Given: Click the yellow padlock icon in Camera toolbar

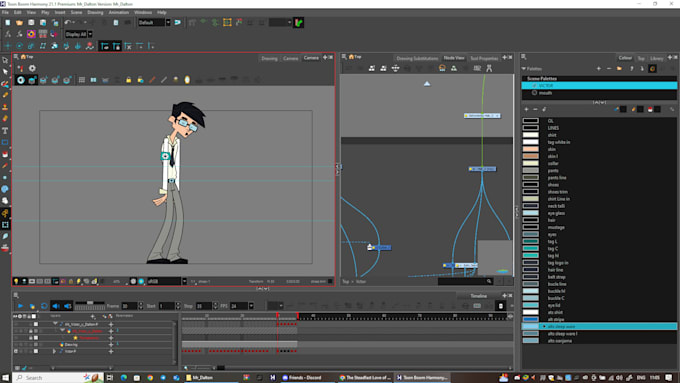Looking at the screenshot, I should (x=128, y=80).
